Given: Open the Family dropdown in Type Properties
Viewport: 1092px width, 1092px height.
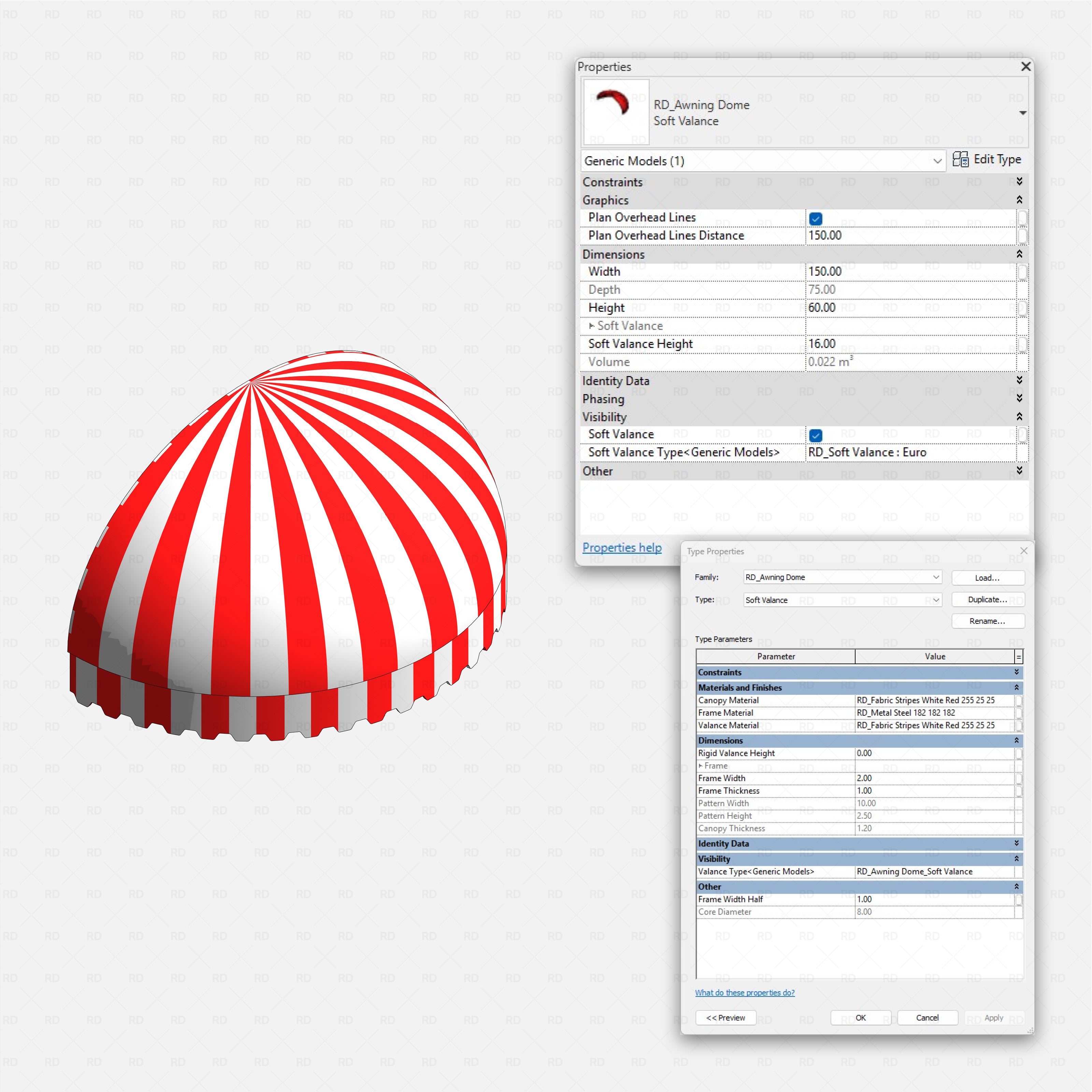Looking at the screenshot, I should pos(842,577).
